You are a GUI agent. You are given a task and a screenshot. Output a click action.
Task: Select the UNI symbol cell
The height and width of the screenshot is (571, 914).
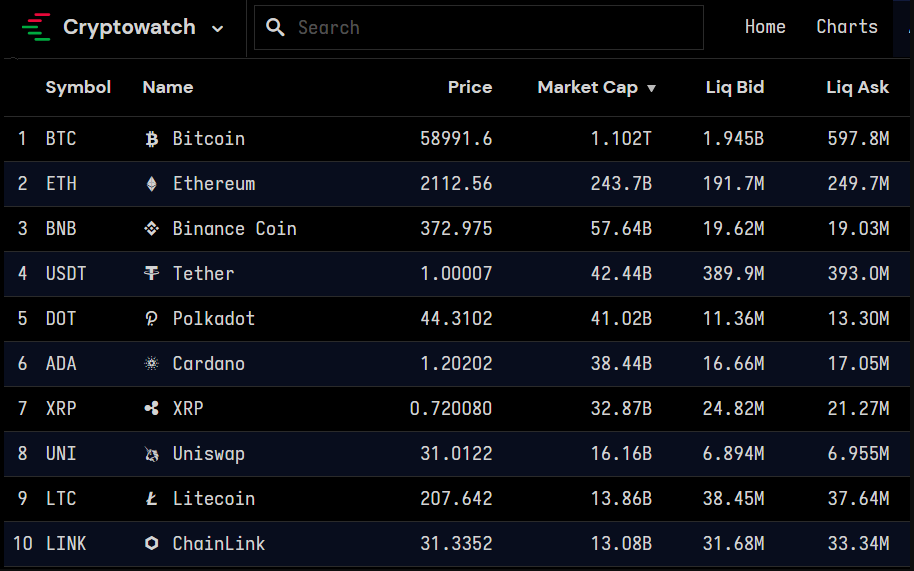(61, 454)
